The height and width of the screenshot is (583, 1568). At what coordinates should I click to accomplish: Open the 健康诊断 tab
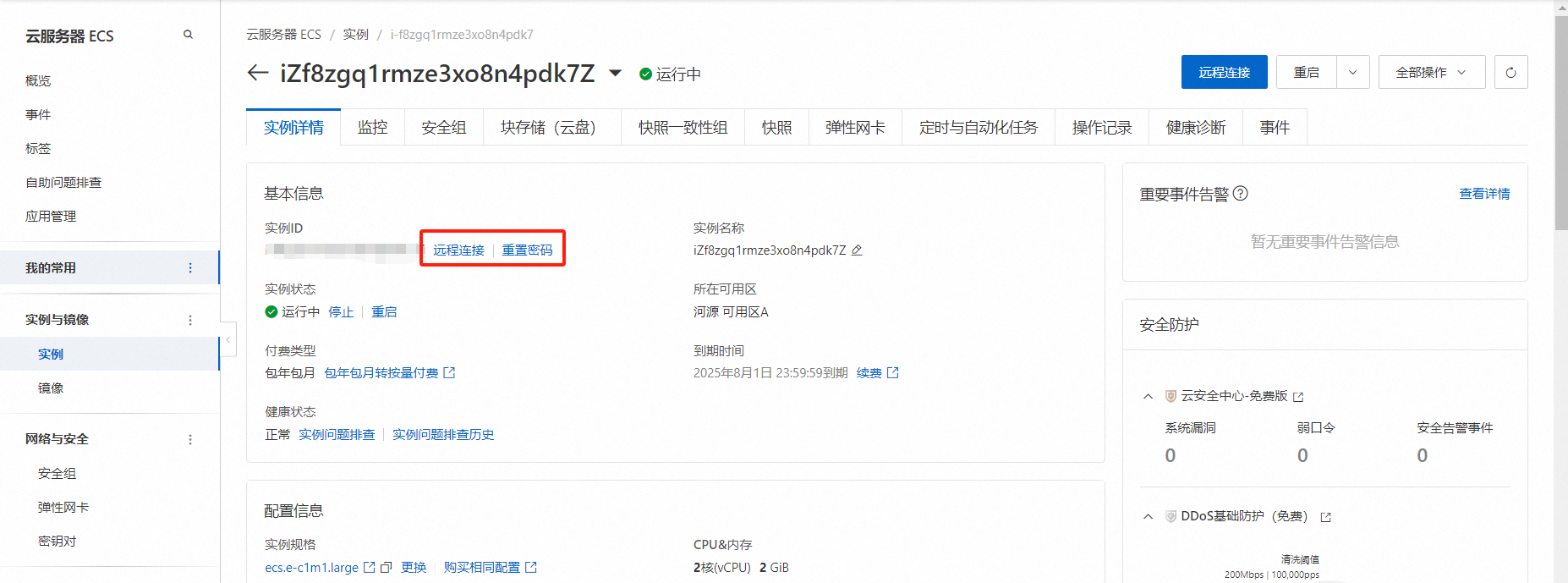tap(1196, 127)
